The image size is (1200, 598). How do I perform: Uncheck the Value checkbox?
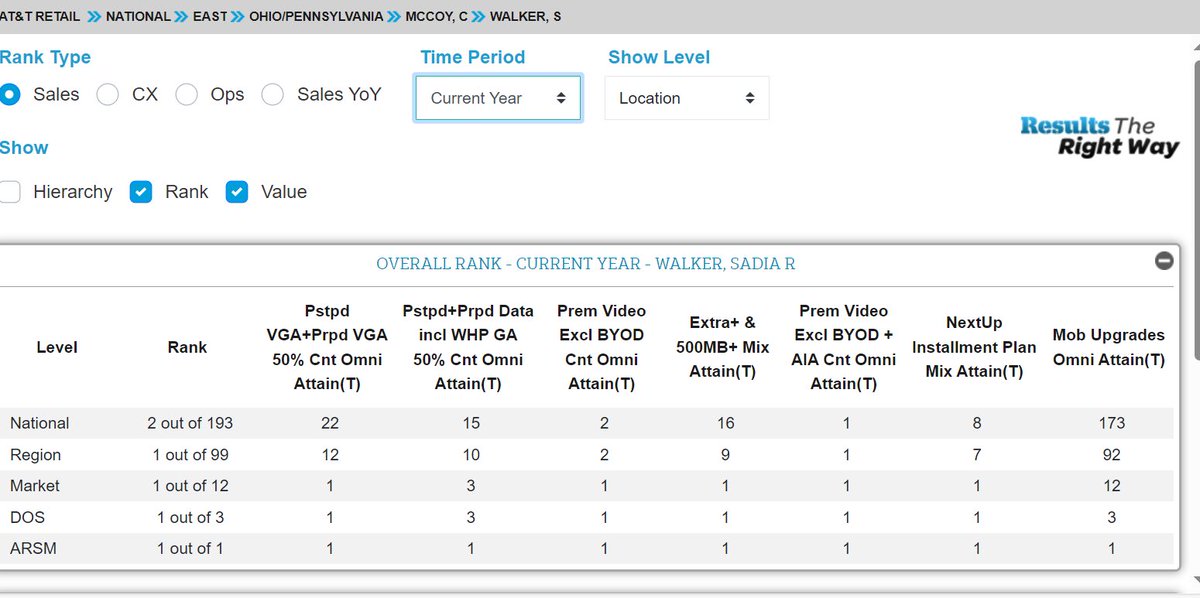pos(236,192)
